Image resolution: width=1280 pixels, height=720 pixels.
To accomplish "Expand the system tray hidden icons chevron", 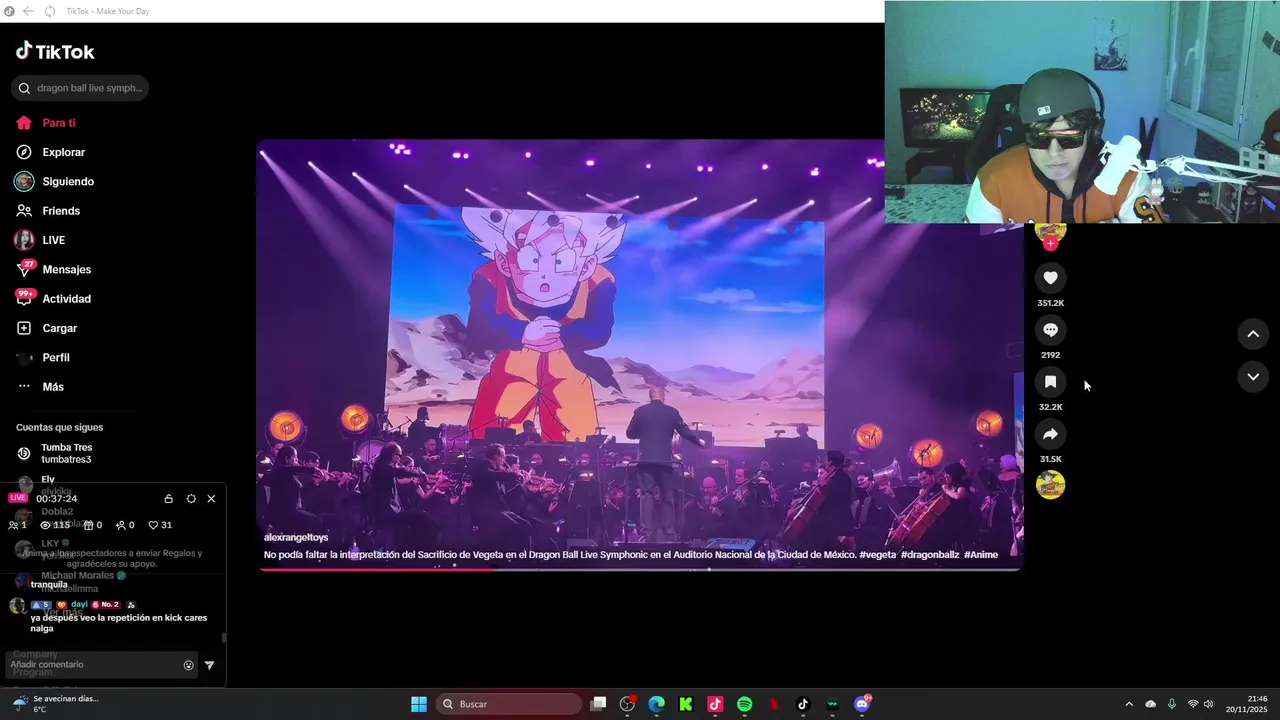I will click(1129, 704).
